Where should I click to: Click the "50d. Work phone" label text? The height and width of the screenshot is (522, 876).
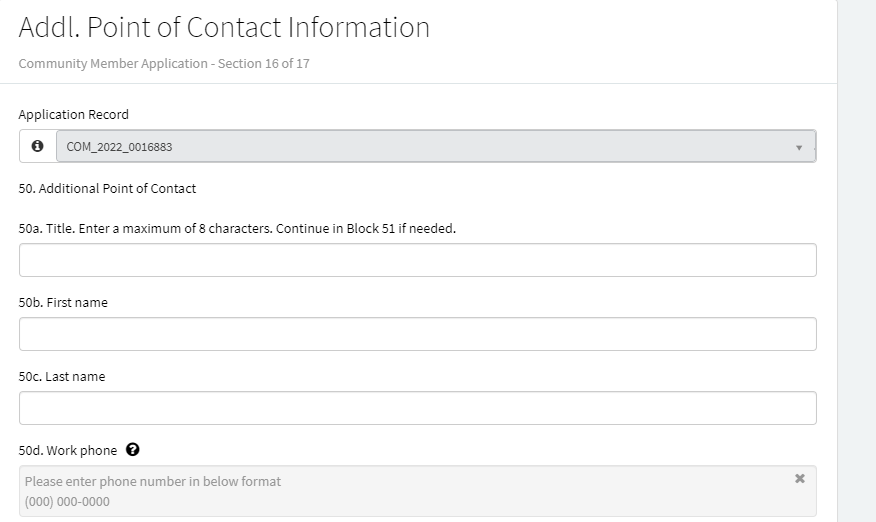67,450
